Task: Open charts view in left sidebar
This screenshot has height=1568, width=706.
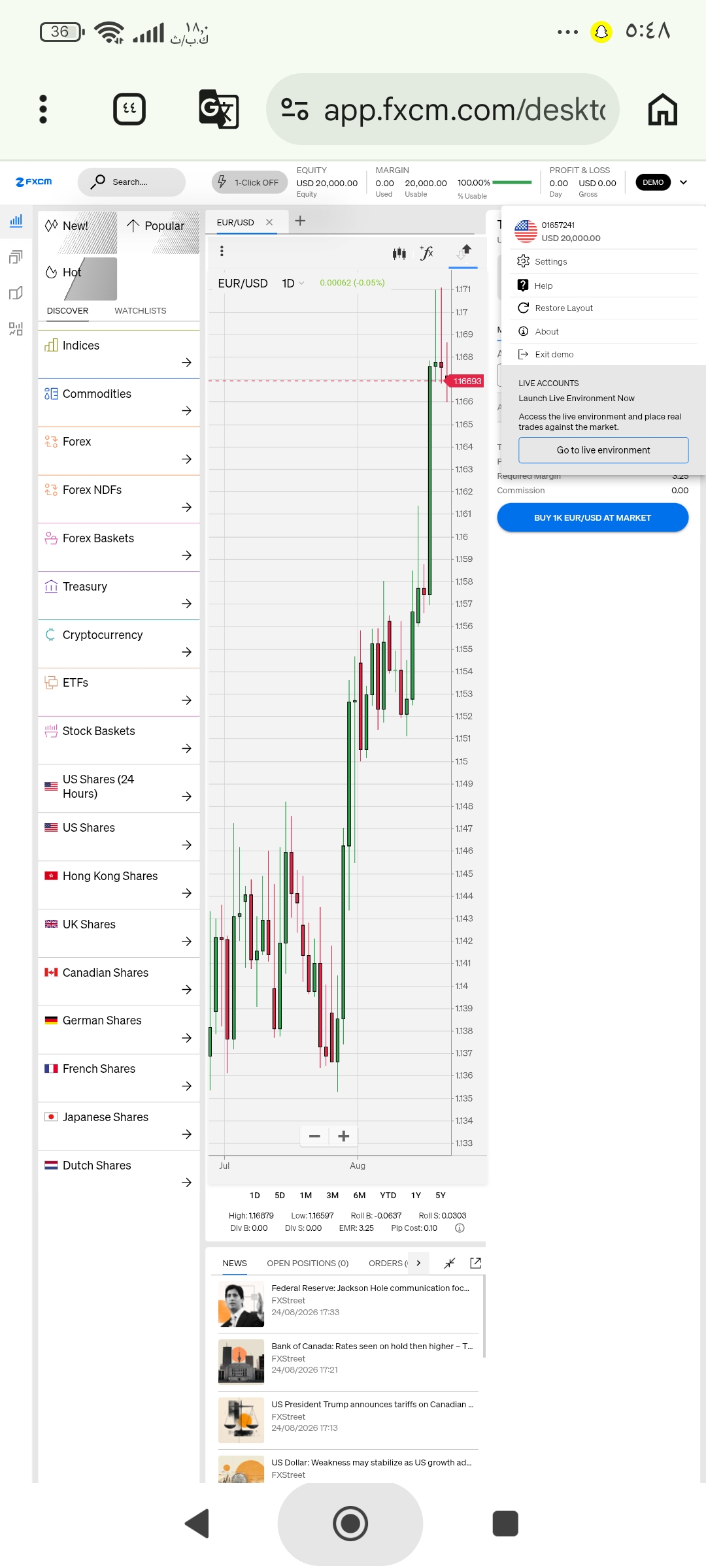Action: (16, 221)
